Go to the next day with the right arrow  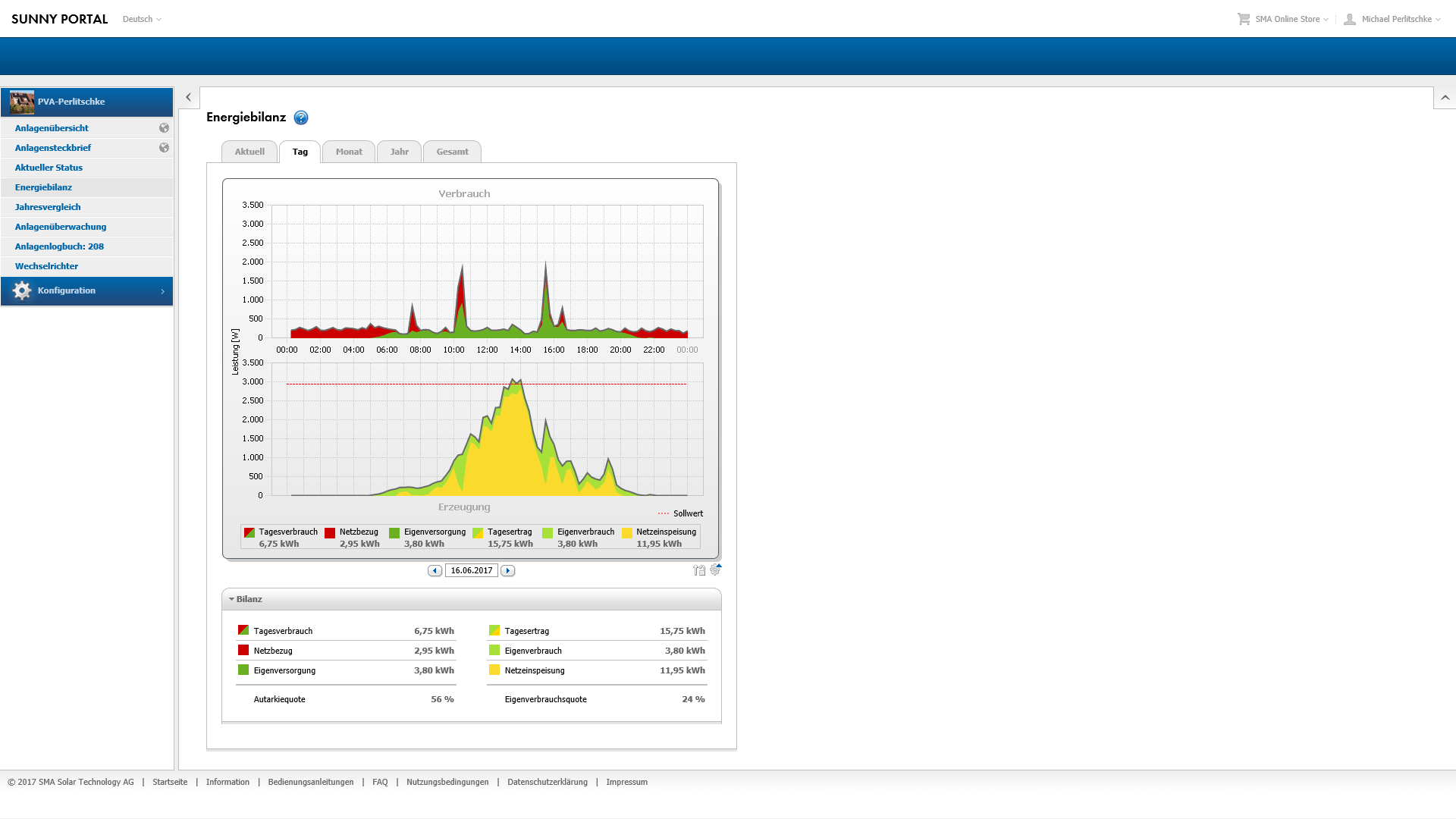(x=508, y=571)
